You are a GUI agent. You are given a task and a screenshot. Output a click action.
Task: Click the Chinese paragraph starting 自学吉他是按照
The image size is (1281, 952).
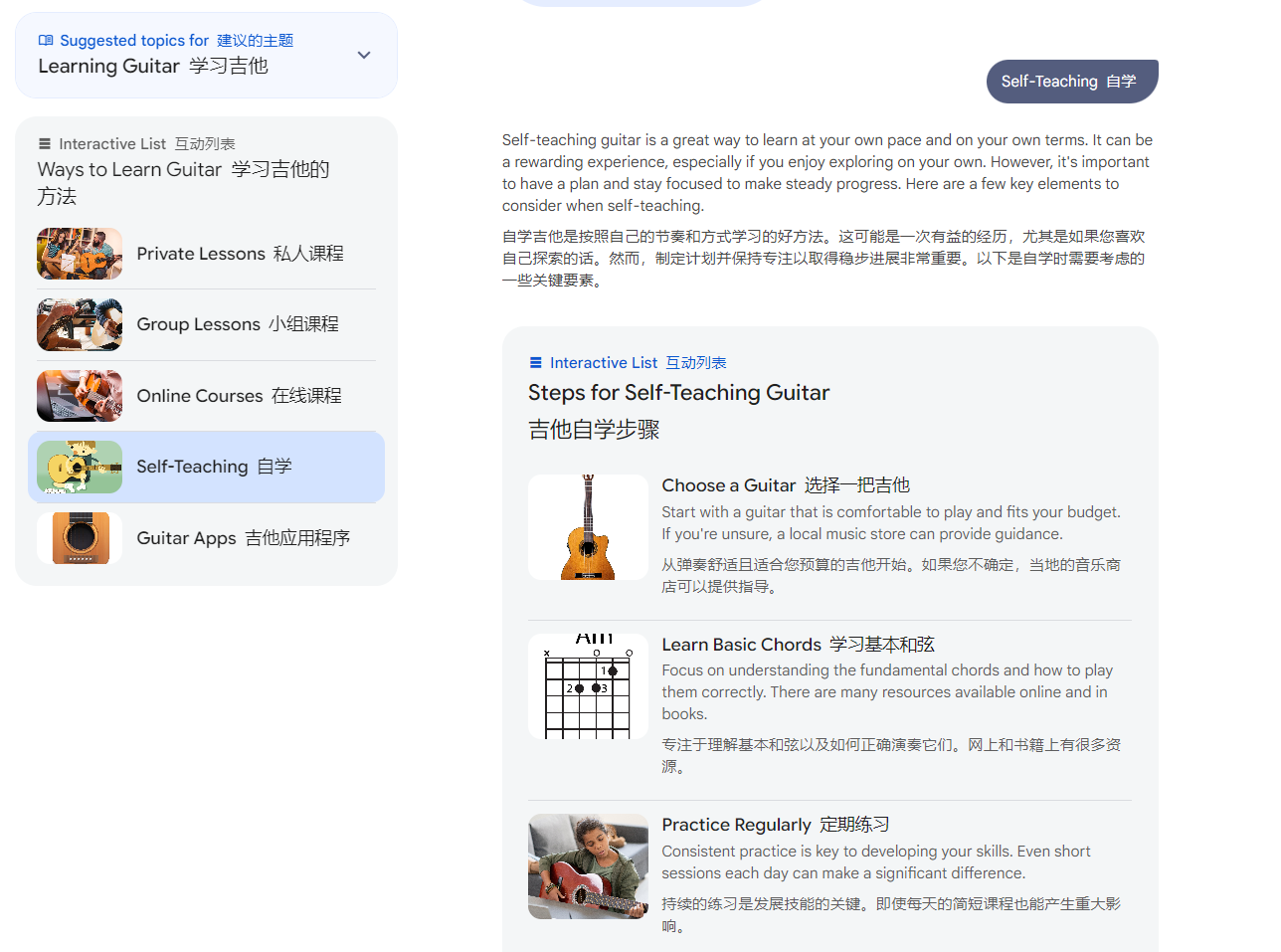click(823, 259)
